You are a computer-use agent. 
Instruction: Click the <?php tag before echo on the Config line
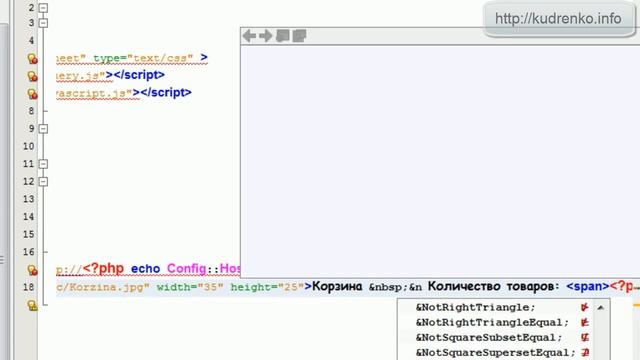(x=103, y=269)
